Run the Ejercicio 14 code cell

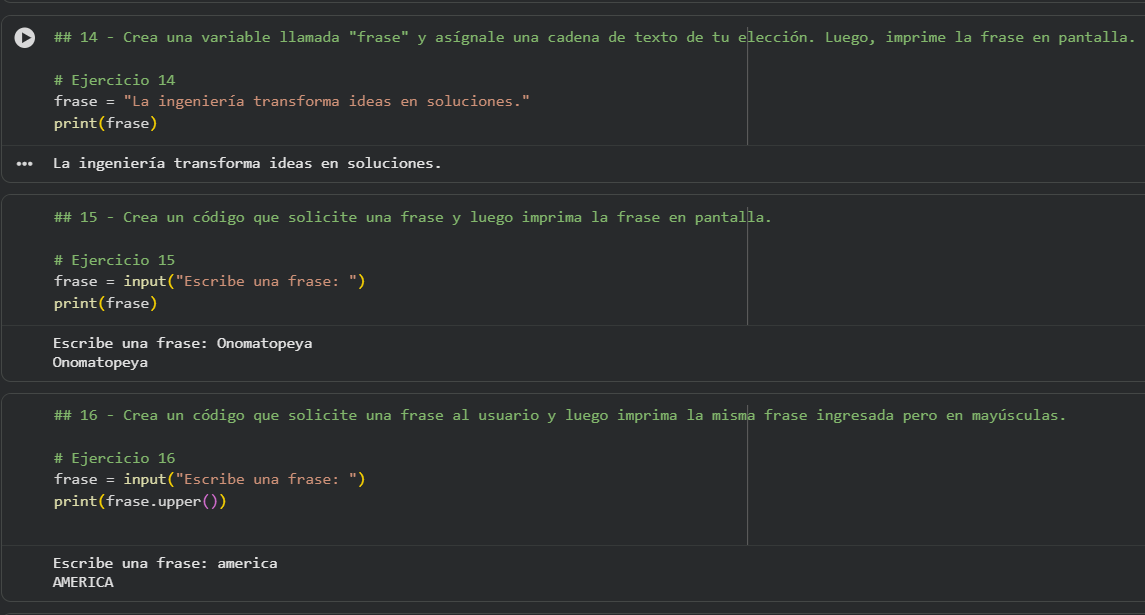pyautogui.click(x=25, y=38)
